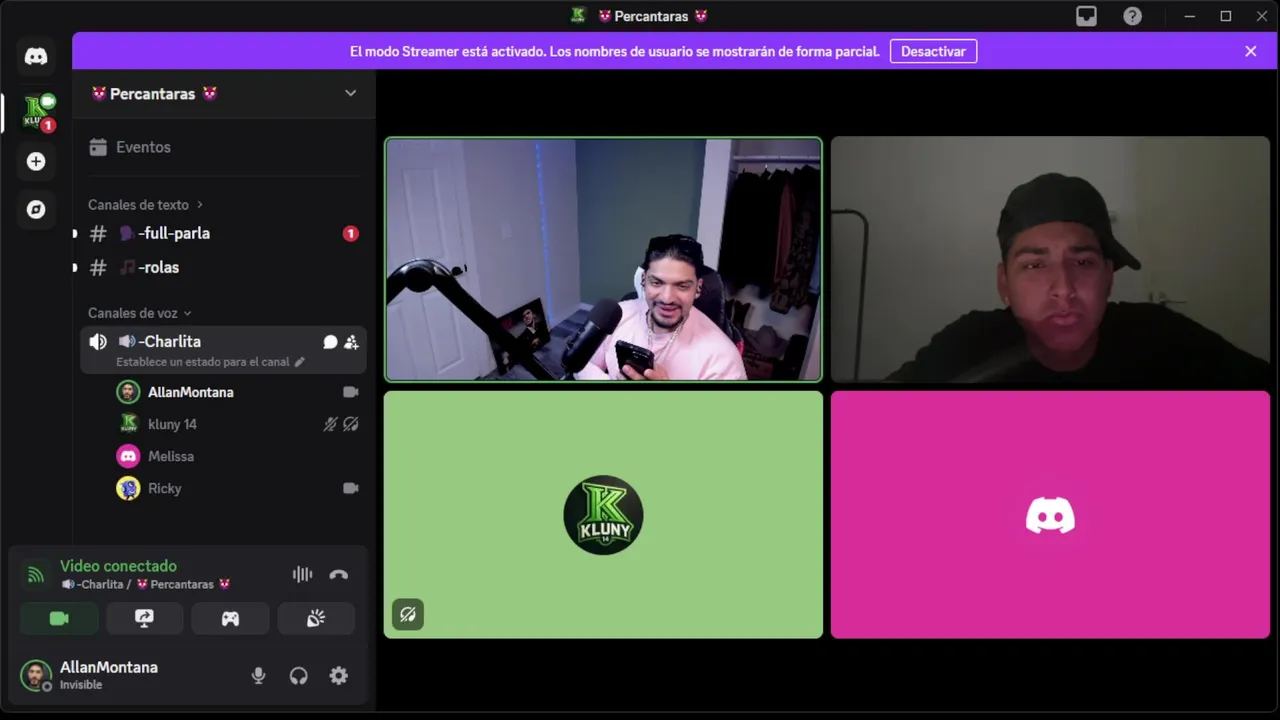Select the -Charlita voice channel
Image resolution: width=1280 pixels, height=720 pixels.
[223, 350]
